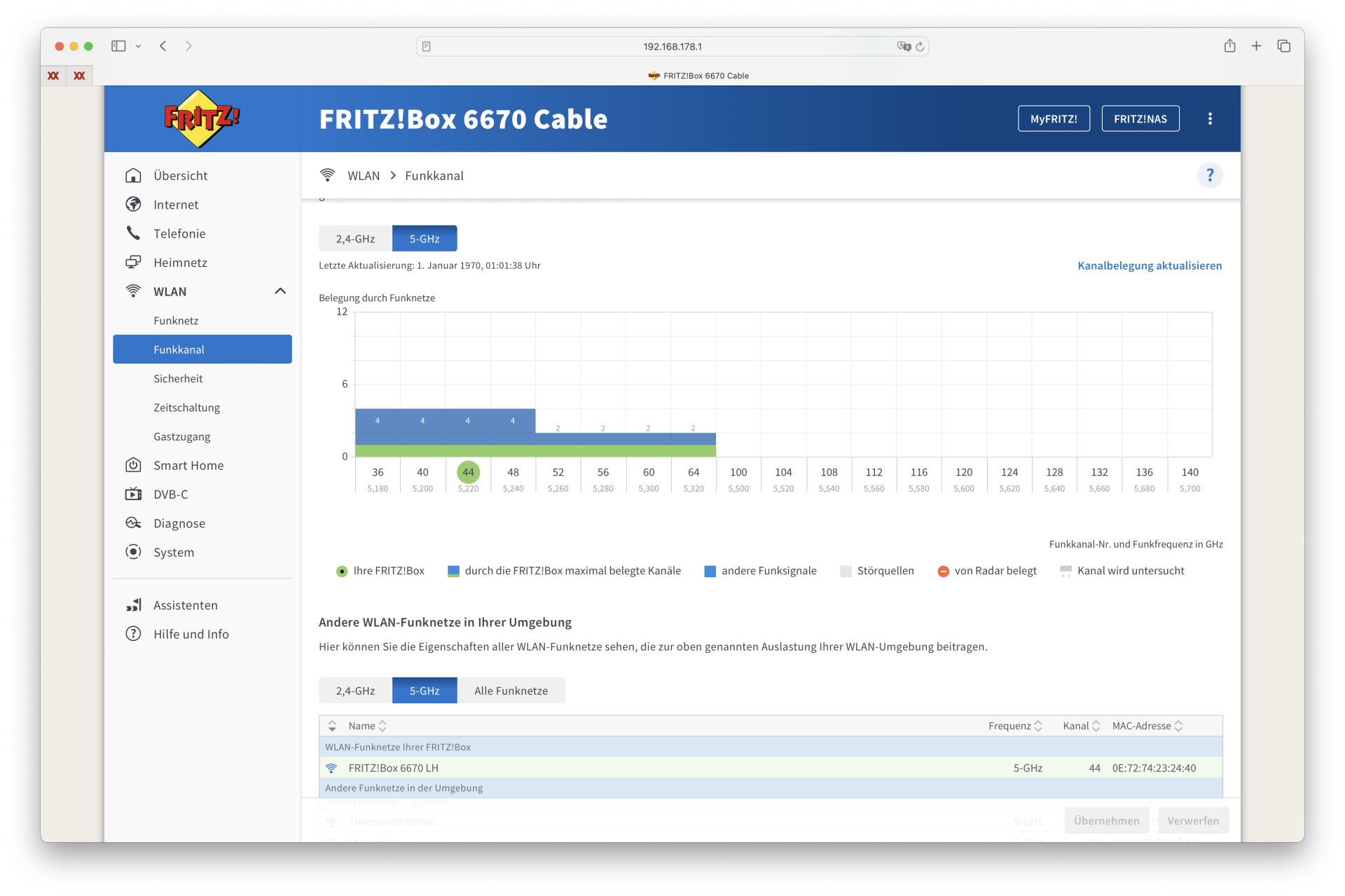Click Kanalbelegung aktualisieren link
1345x896 pixels.
point(1149,265)
